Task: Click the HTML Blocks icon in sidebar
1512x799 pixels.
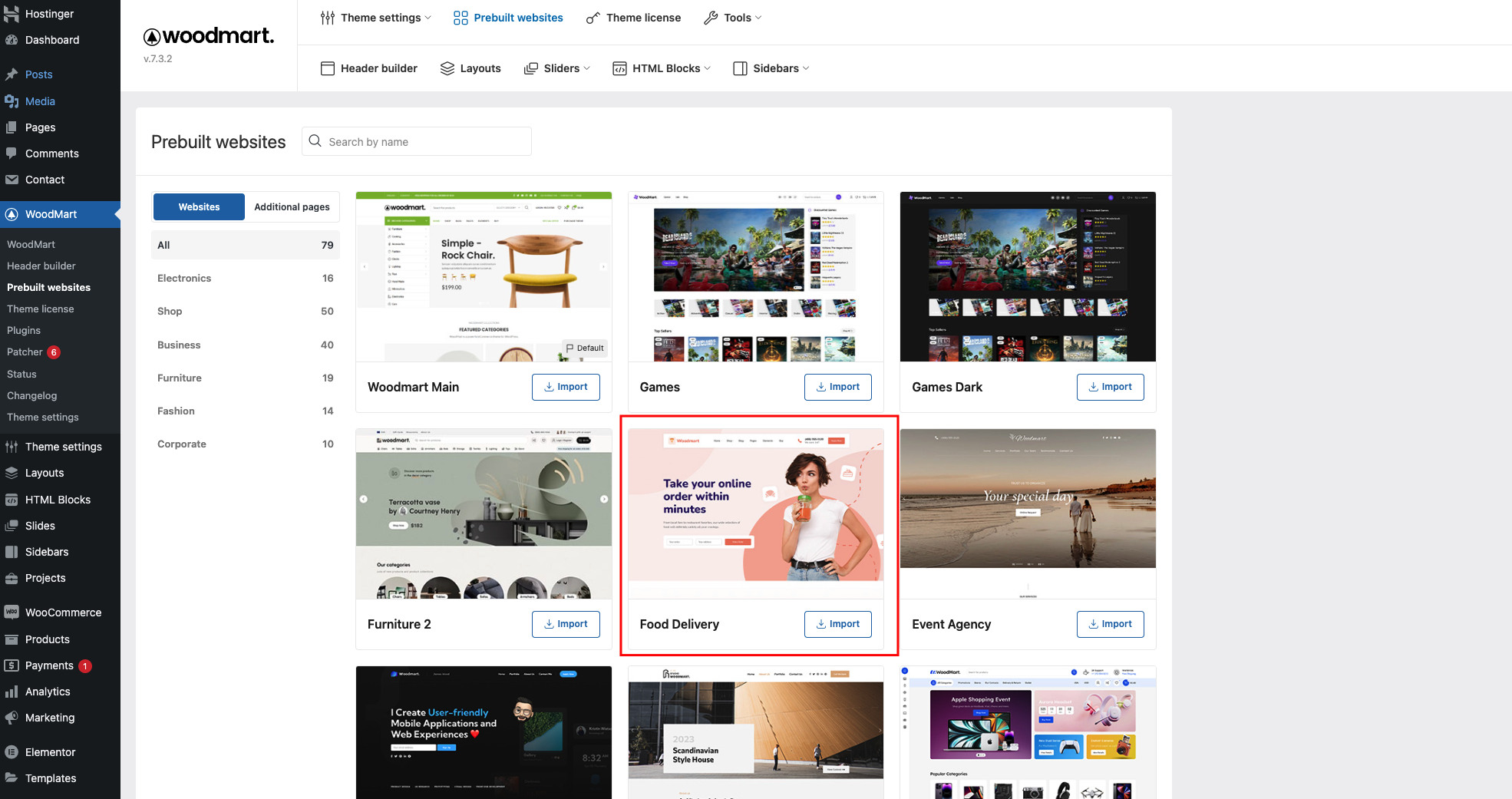Action: [12, 500]
